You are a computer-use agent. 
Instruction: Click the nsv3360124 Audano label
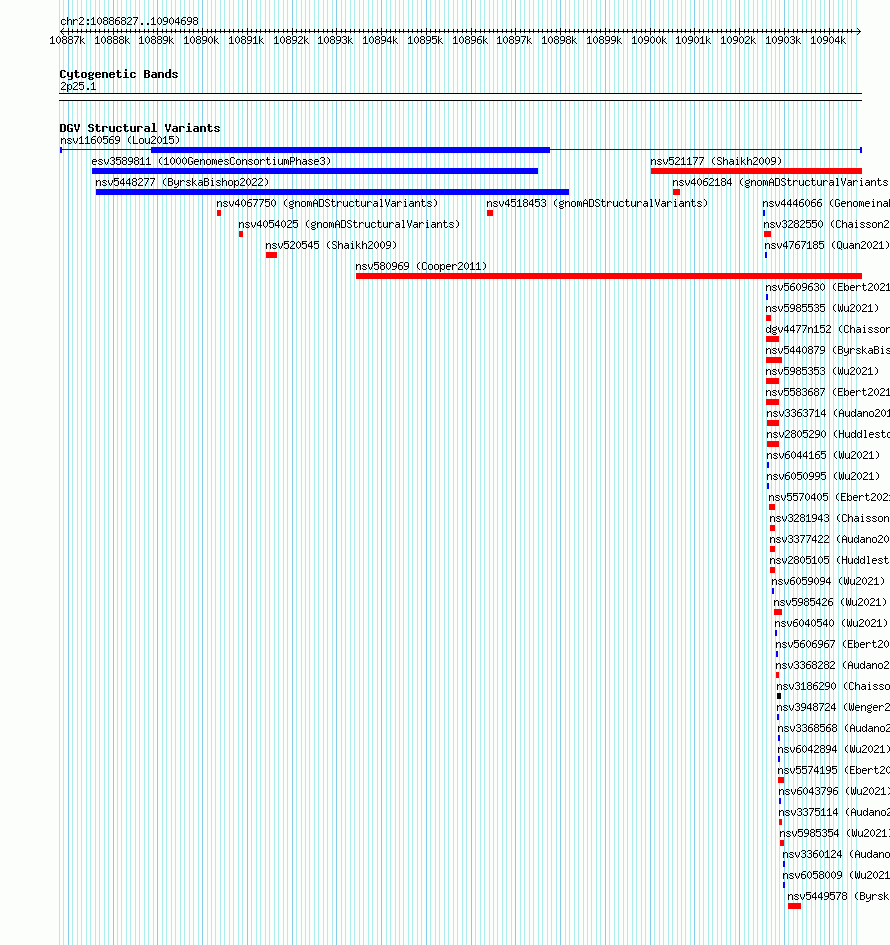tap(836, 855)
